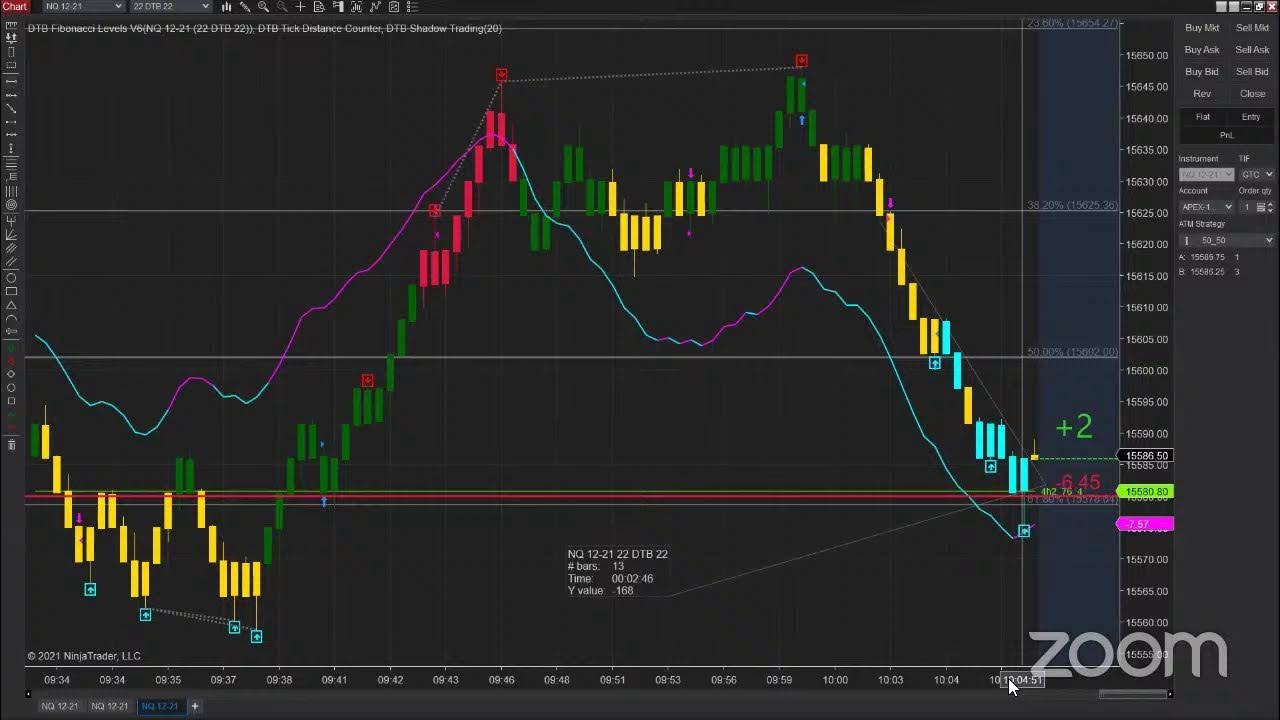
Task: Open the ATM Strategy 50_50 dropdown
Action: click(1226, 240)
